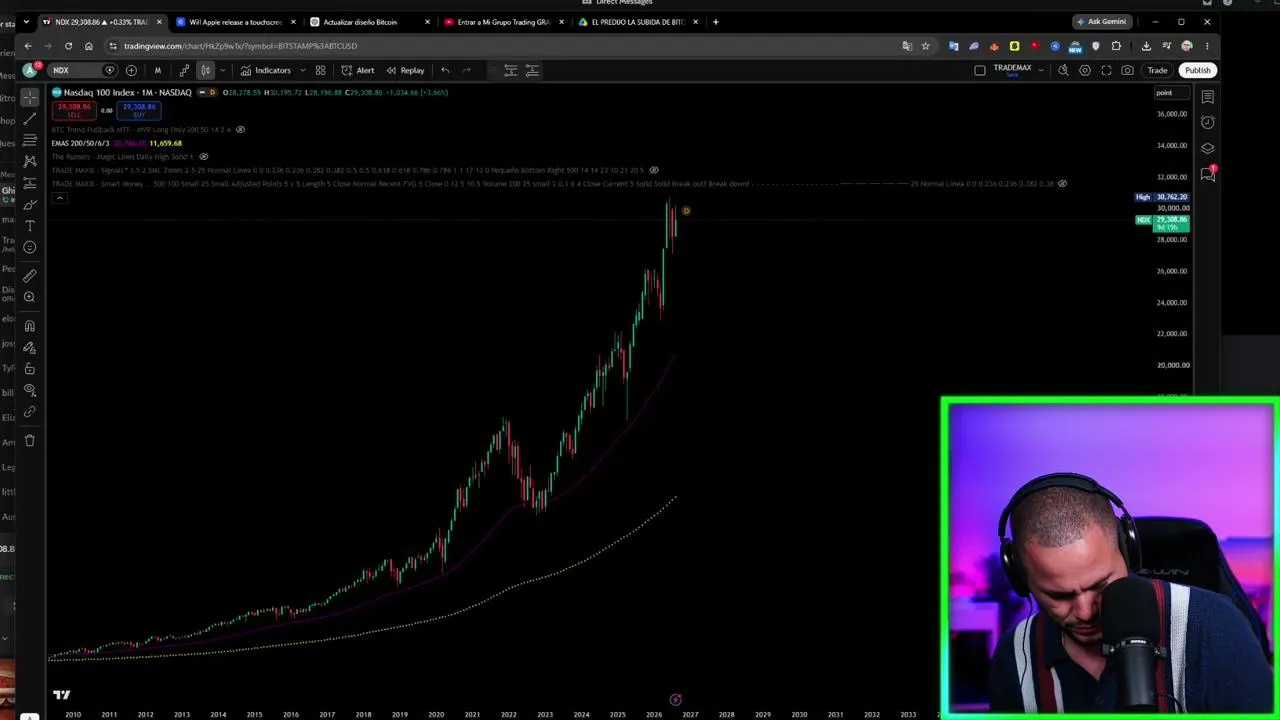Open the chart patterns tool
The width and height of the screenshot is (1280, 720).
pos(30,161)
